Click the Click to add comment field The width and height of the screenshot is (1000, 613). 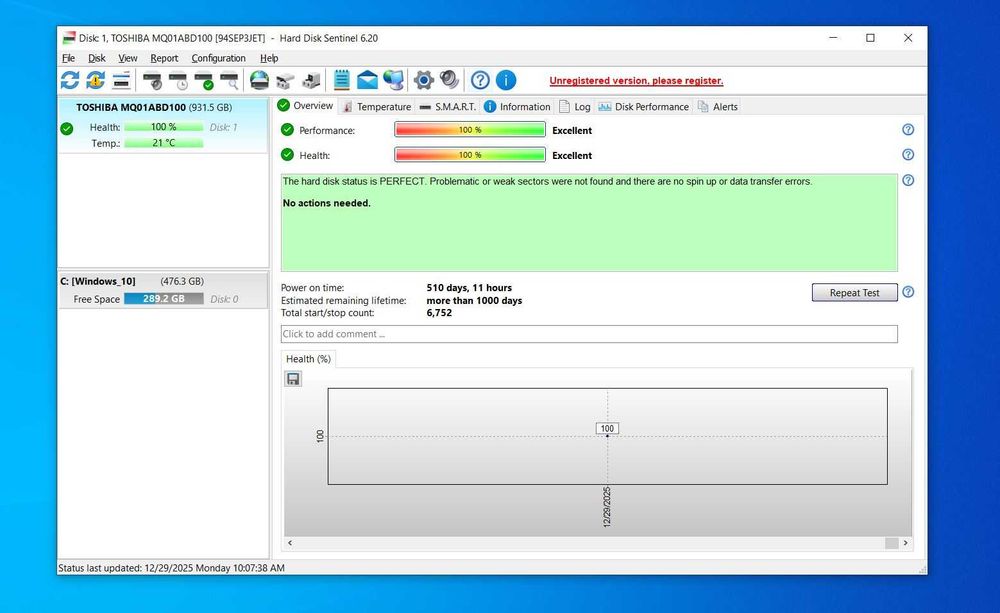589,334
